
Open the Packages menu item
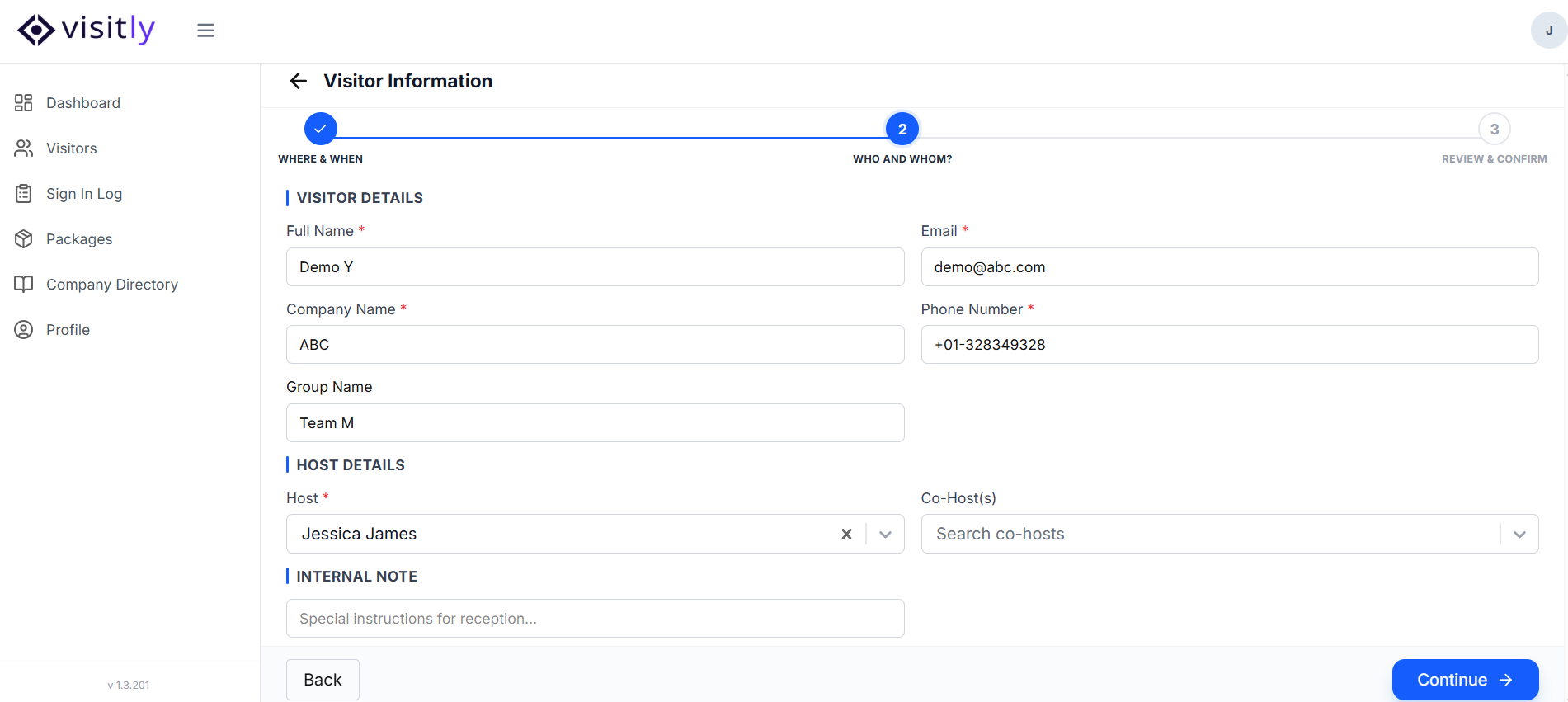tap(79, 239)
